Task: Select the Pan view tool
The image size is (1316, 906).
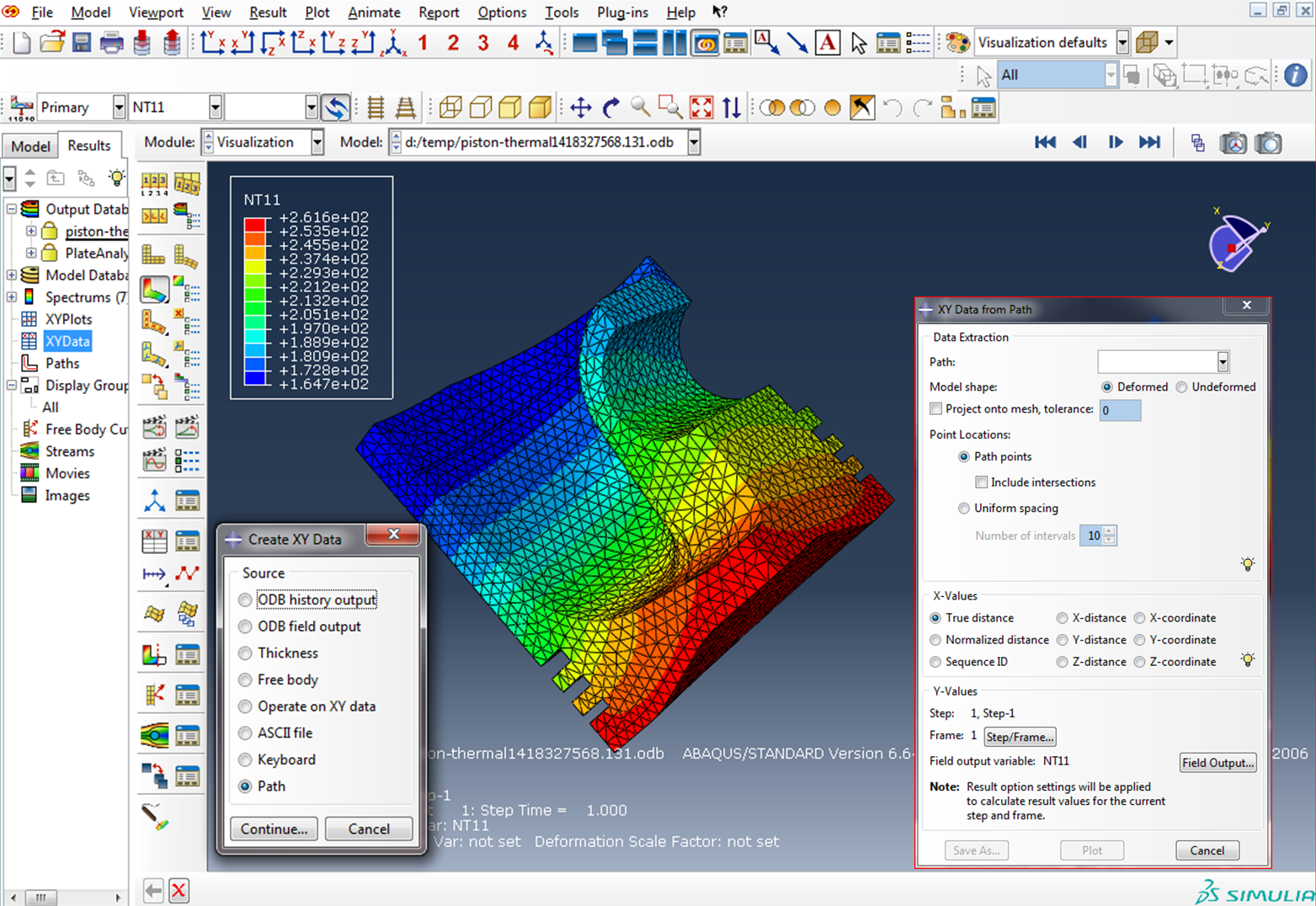Action: coord(580,108)
